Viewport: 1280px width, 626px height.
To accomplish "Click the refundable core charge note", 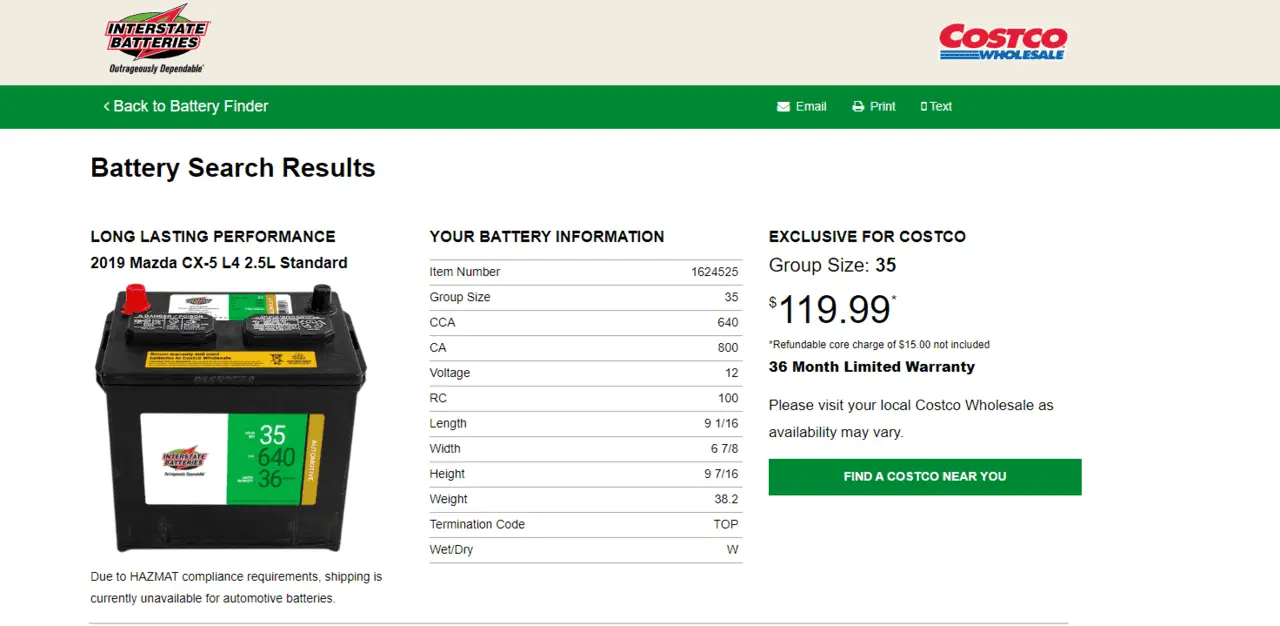I will (x=879, y=344).
